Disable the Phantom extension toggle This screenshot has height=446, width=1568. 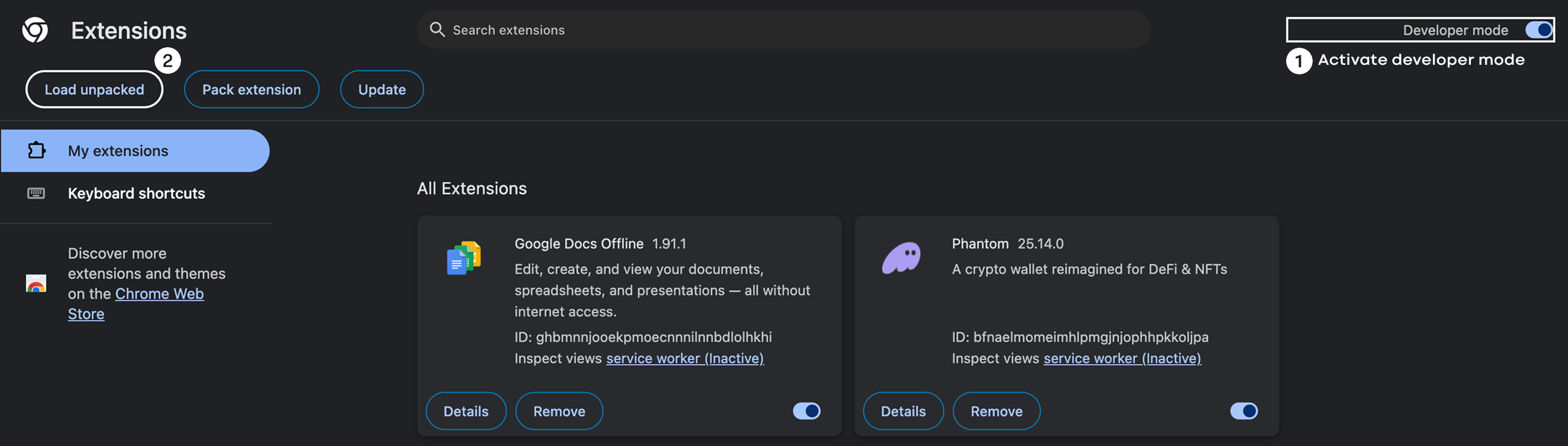pyautogui.click(x=1244, y=411)
